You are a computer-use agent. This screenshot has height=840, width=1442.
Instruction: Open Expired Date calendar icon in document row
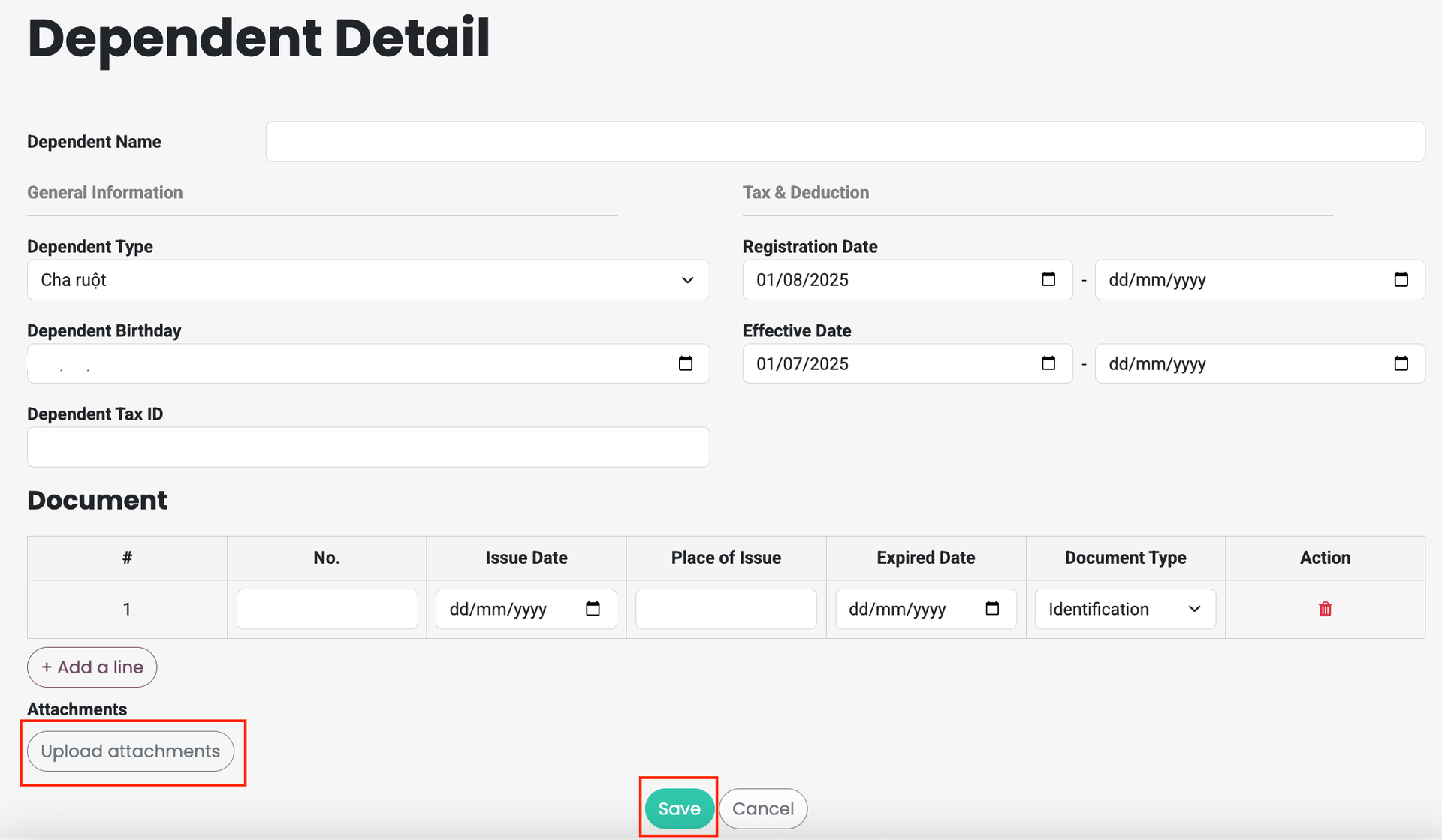(992, 609)
